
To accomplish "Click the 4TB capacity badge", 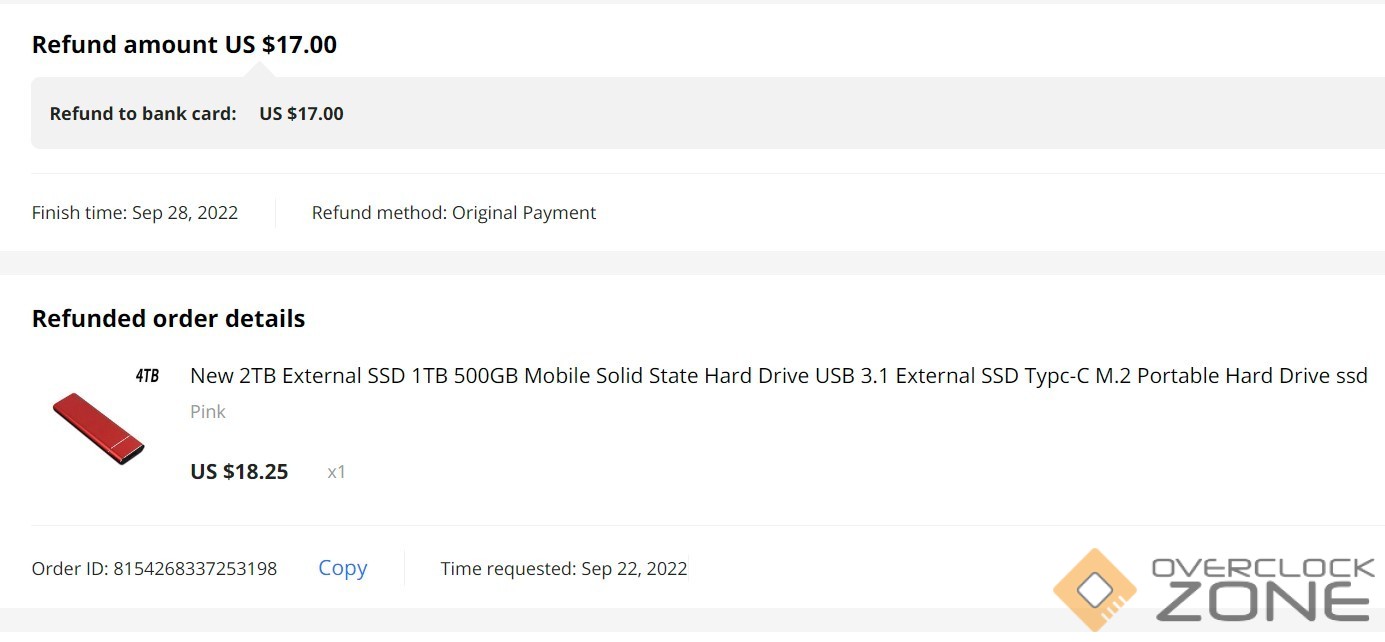I will click(x=147, y=376).
